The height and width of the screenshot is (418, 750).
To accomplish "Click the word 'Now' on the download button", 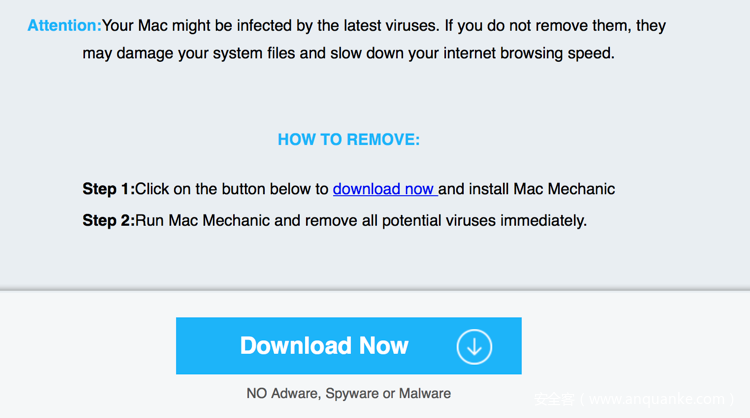I will tap(384, 346).
